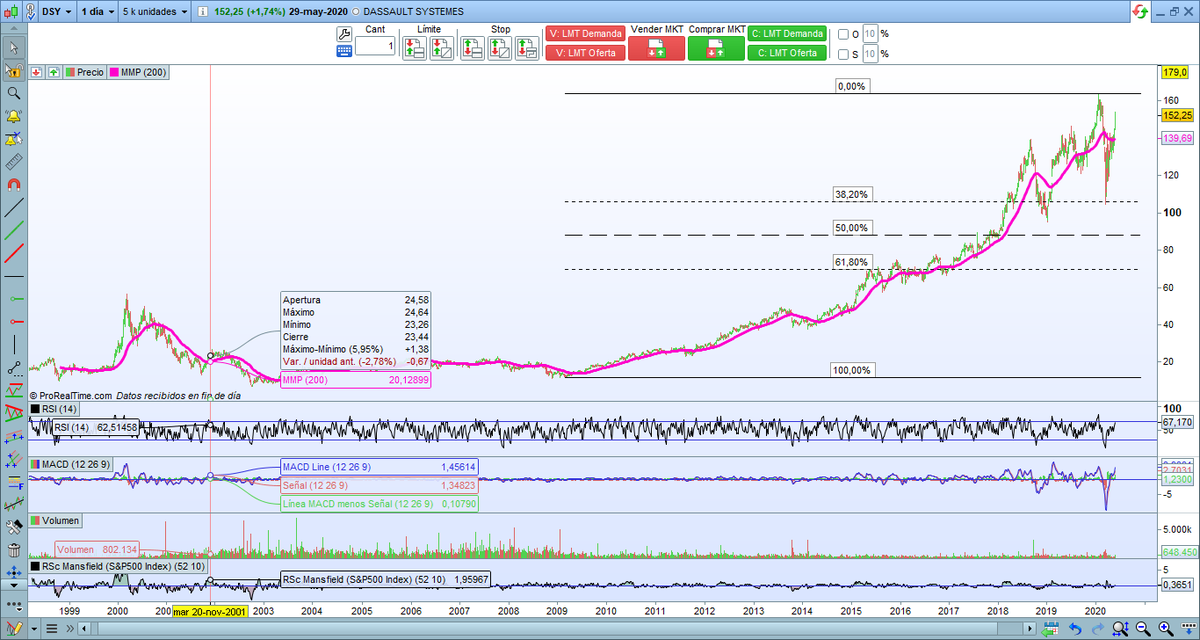Select the Fibonacci retracement tool marked F
Screen dimensions: 1200x640
pos(14,482)
